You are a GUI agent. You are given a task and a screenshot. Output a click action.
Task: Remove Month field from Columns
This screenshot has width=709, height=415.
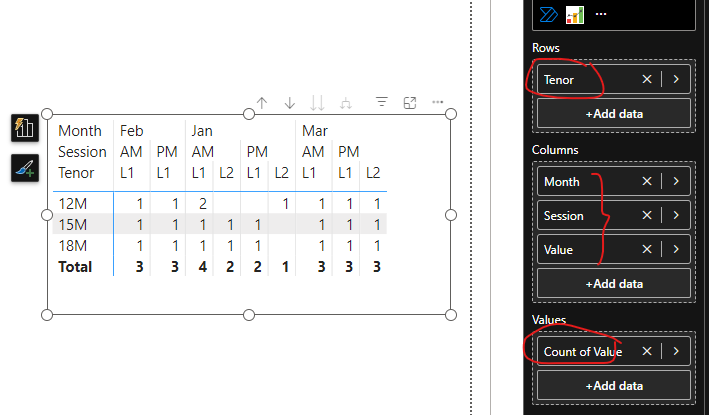coord(647,181)
